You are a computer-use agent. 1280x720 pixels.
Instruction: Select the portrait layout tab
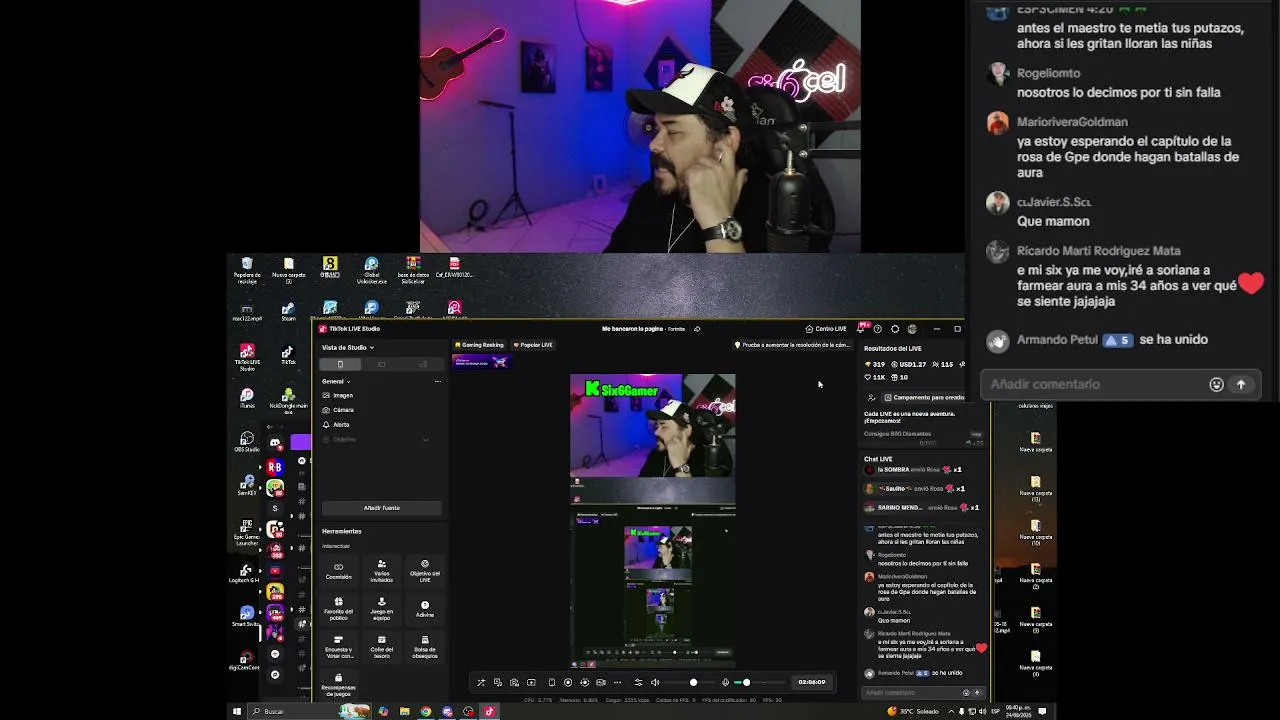340,364
